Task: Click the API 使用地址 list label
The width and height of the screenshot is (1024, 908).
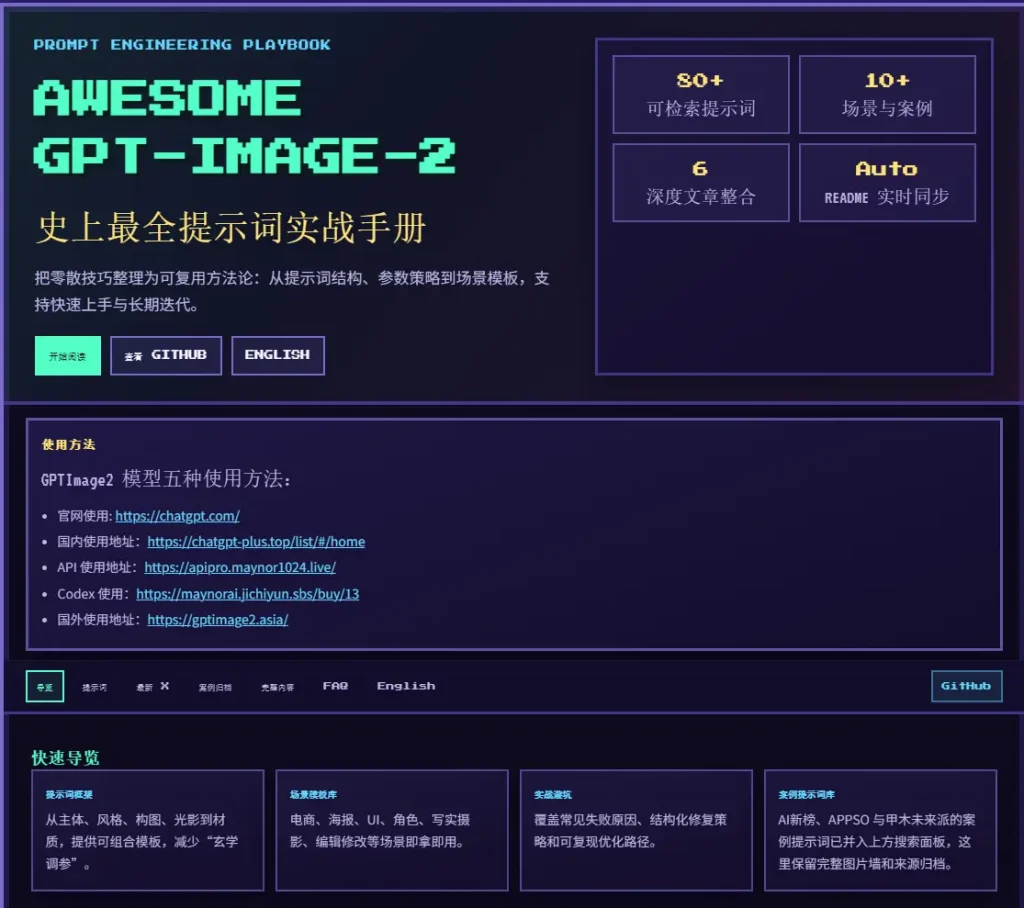Action: point(98,567)
